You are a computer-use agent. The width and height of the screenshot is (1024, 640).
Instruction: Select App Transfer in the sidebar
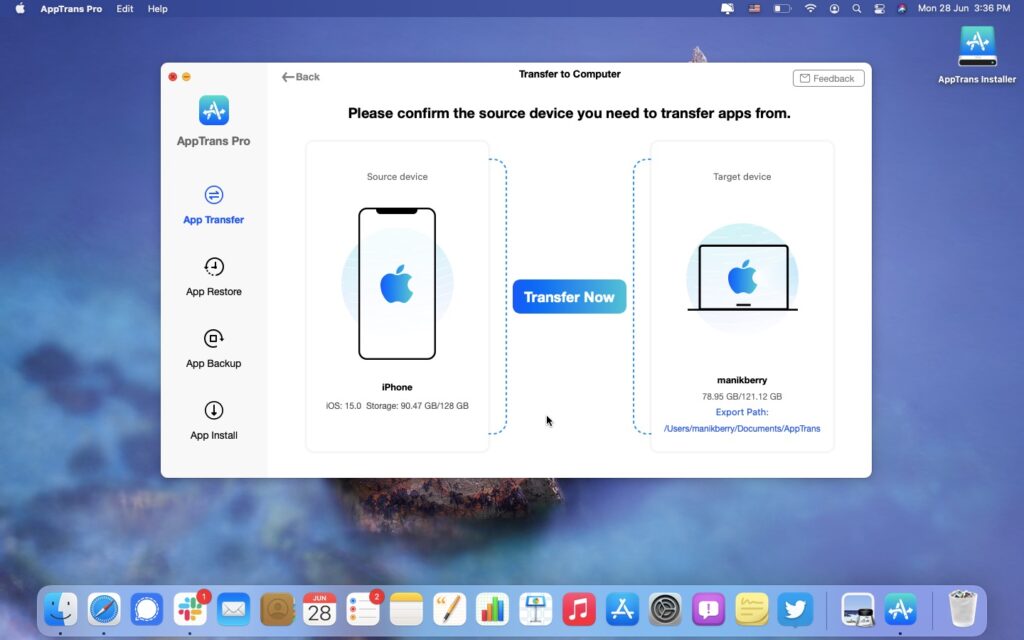coord(212,204)
